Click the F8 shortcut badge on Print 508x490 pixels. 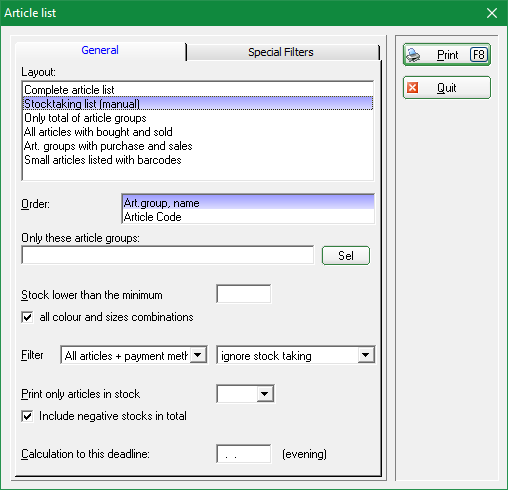pyautogui.click(x=479, y=55)
